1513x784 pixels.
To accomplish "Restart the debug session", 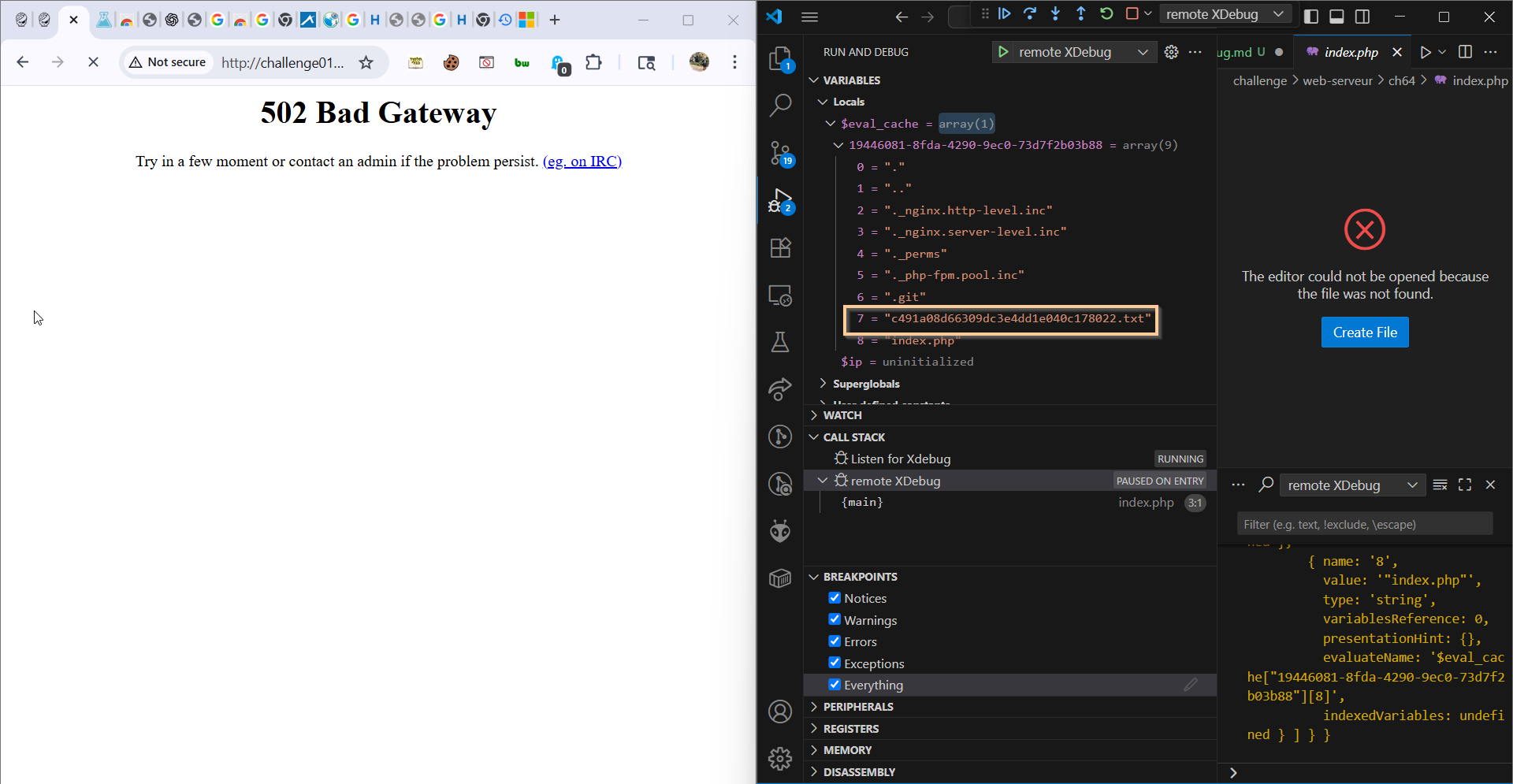I will click(1106, 13).
